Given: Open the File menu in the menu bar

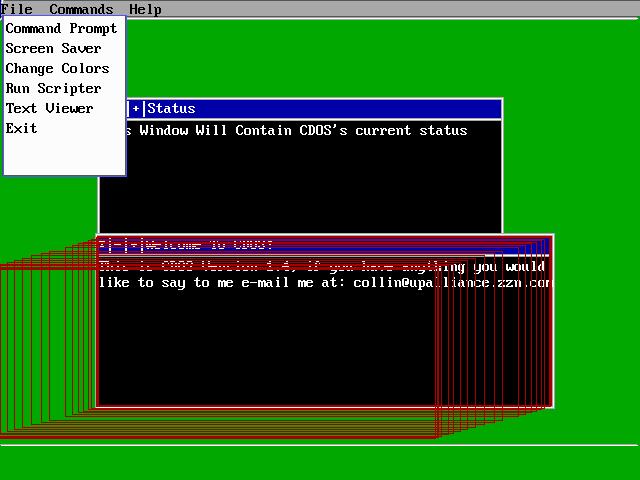Looking at the screenshot, I should tap(17, 9).
